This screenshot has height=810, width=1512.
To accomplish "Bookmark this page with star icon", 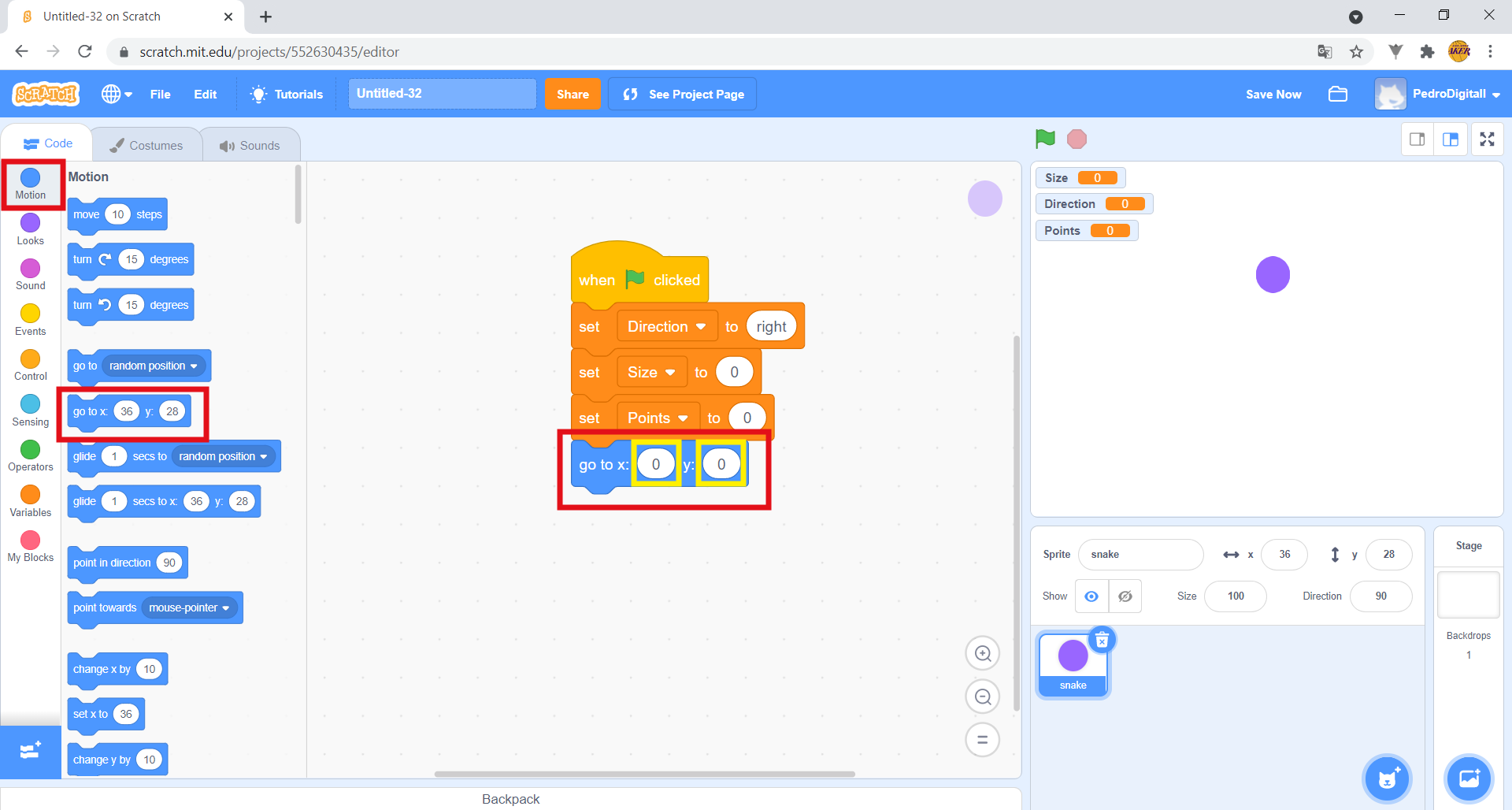I will [1356, 52].
